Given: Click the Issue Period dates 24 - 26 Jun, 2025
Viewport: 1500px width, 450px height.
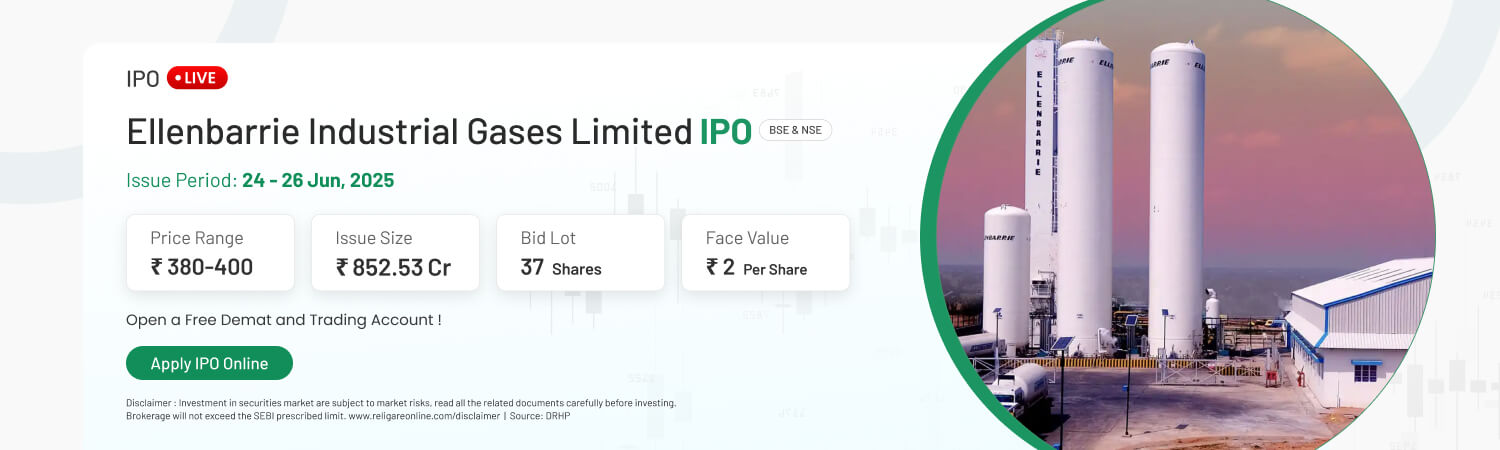Looking at the screenshot, I should pyautogui.click(x=318, y=181).
